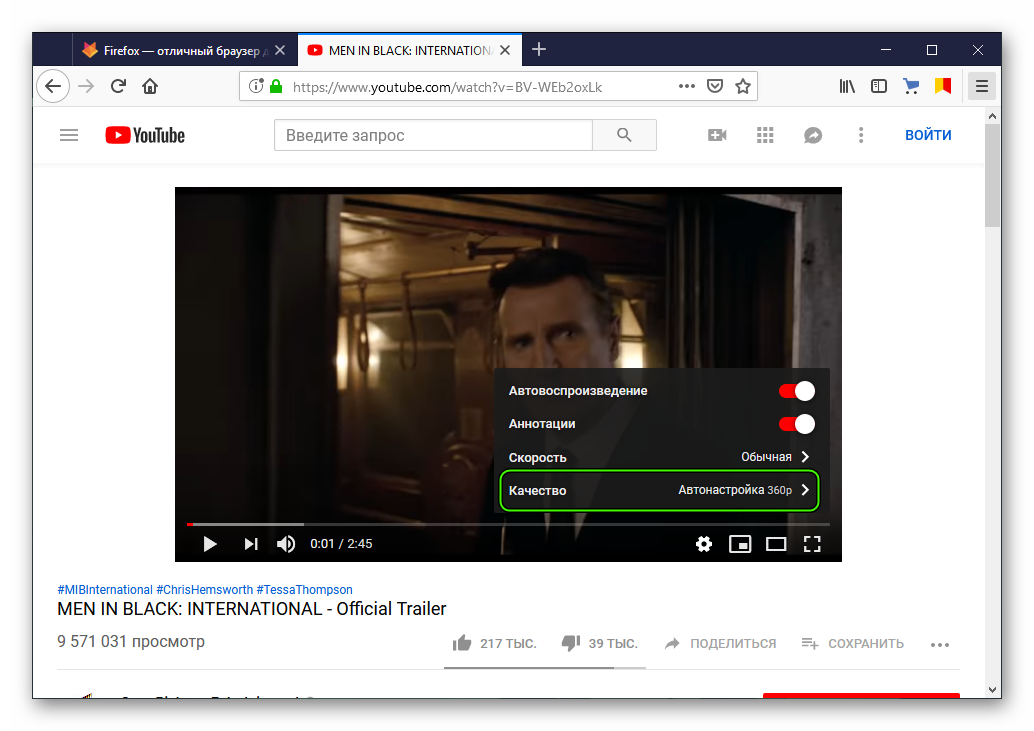The width and height of the screenshot is (1034, 731).
Task: Click the scrollbar down arrow
Action: [992, 690]
